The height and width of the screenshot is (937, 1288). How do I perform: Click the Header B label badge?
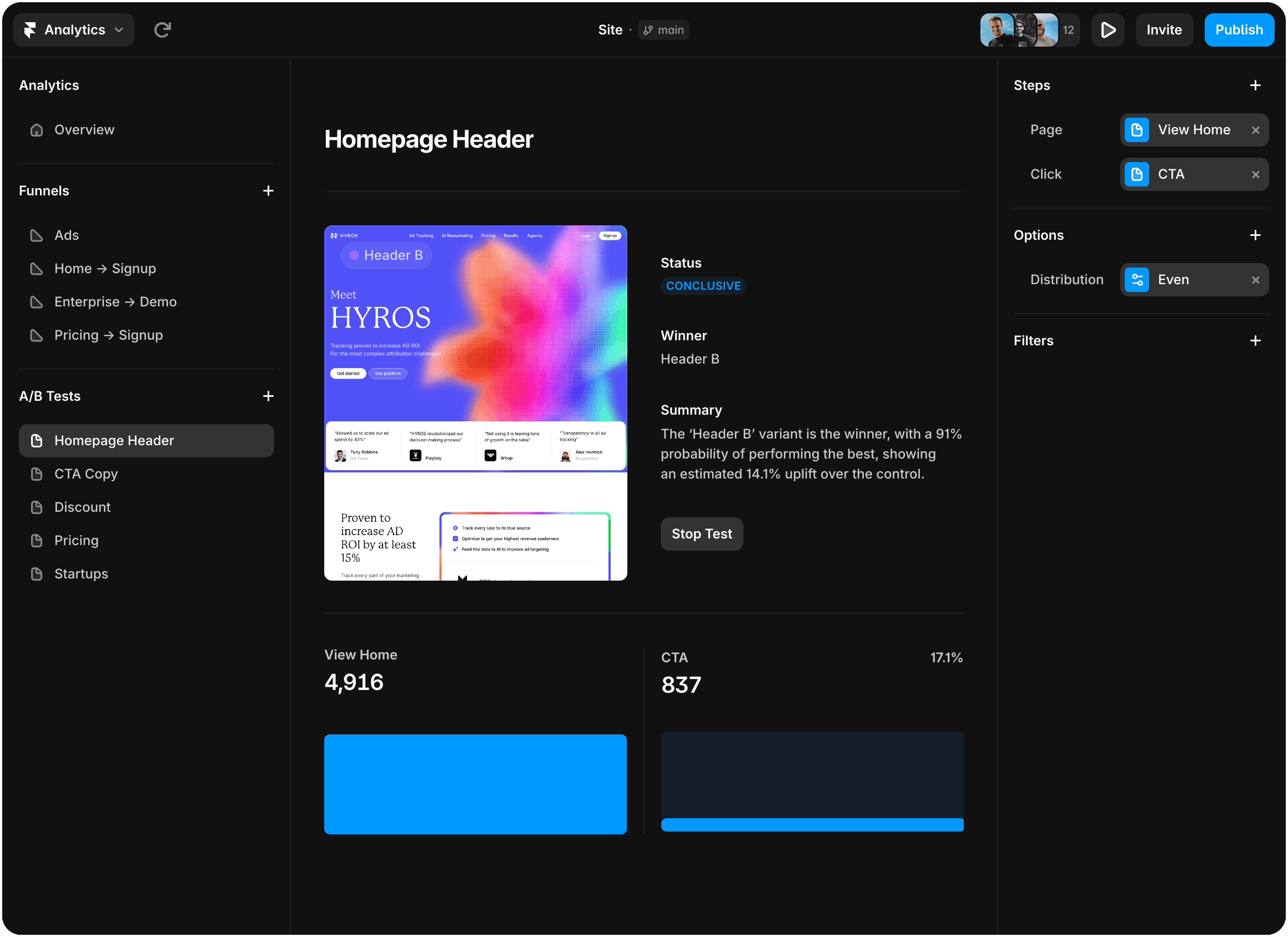(386, 255)
